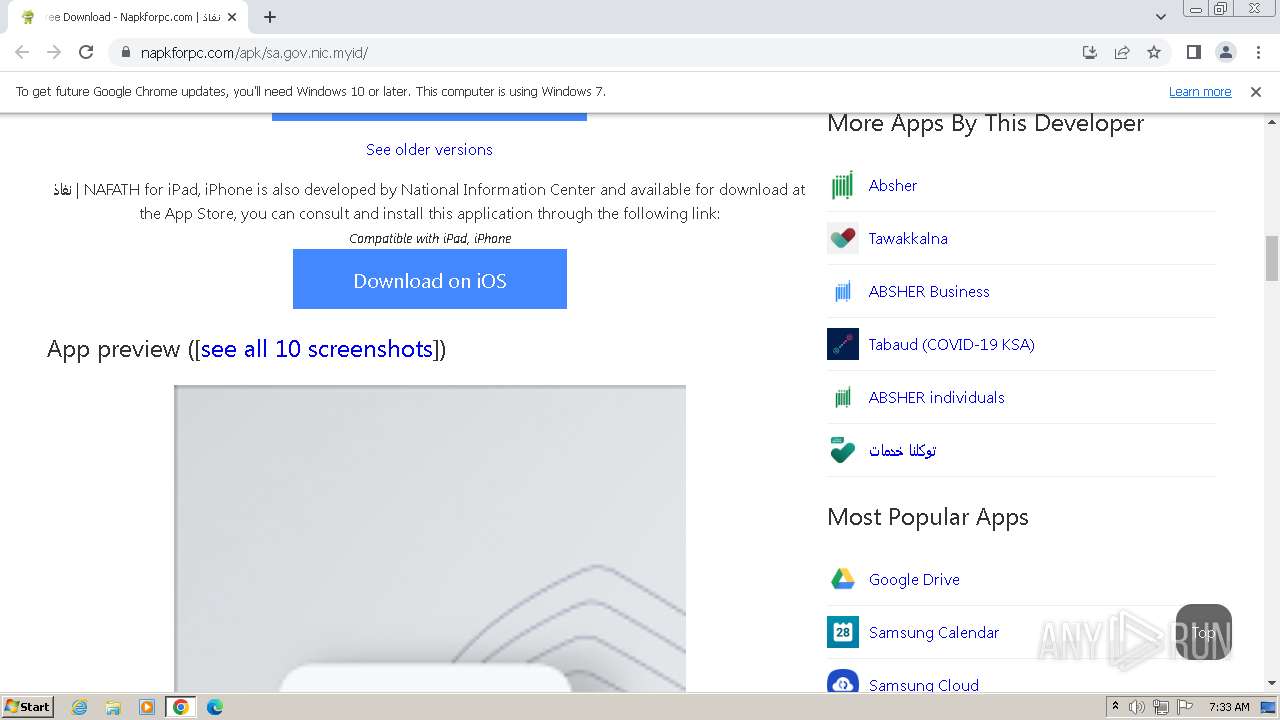Click the share page icon
Screen dimensions: 1280x720
(1122, 52)
